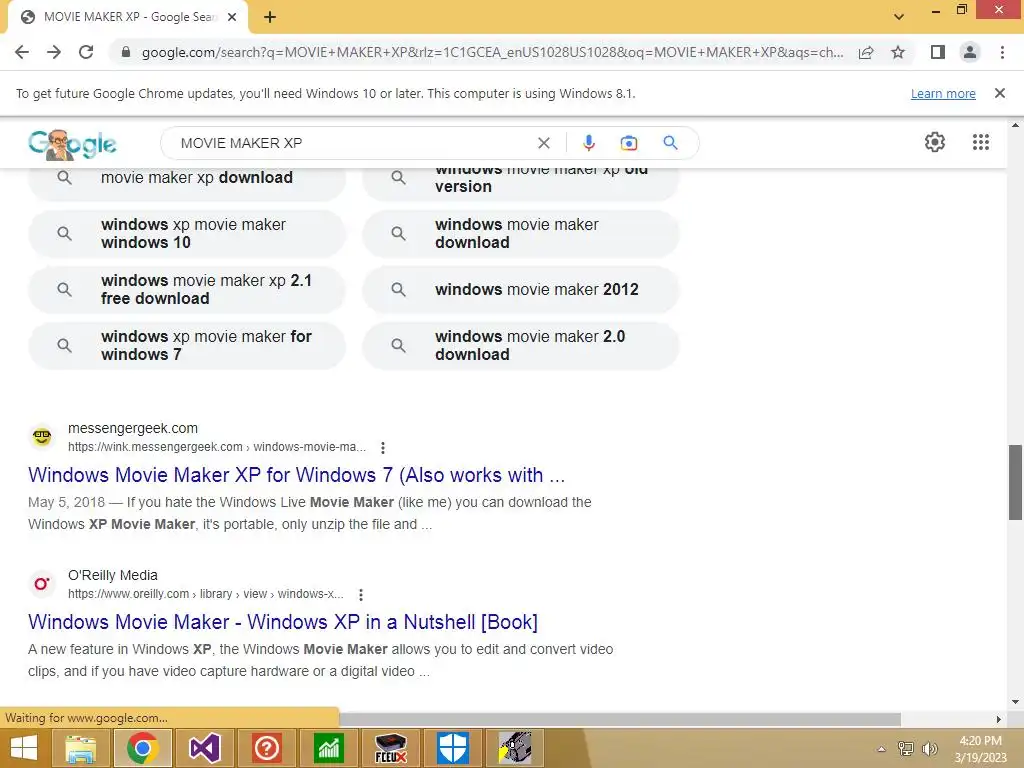Click the vertical scrollbar thumb
This screenshot has width=1024, height=768.
(1015, 482)
